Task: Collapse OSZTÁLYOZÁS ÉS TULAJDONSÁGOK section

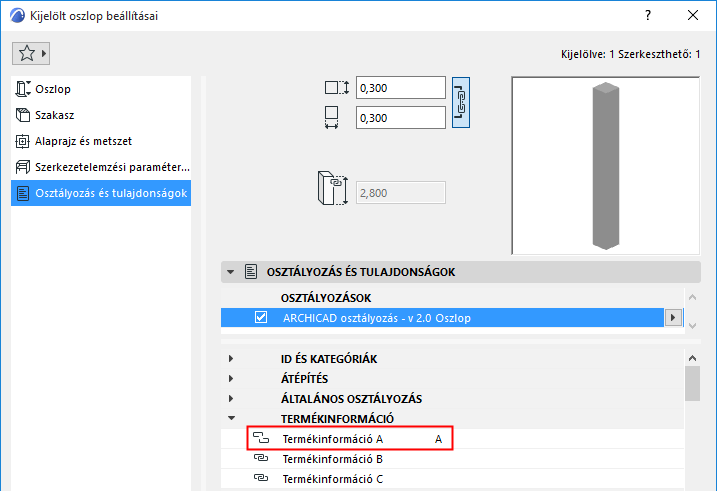Action: (x=230, y=272)
